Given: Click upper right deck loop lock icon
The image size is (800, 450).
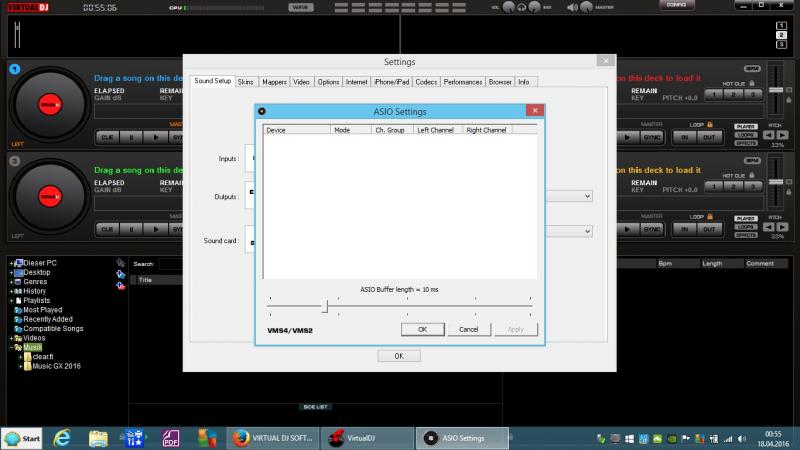Looking at the screenshot, I should coord(710,124).
